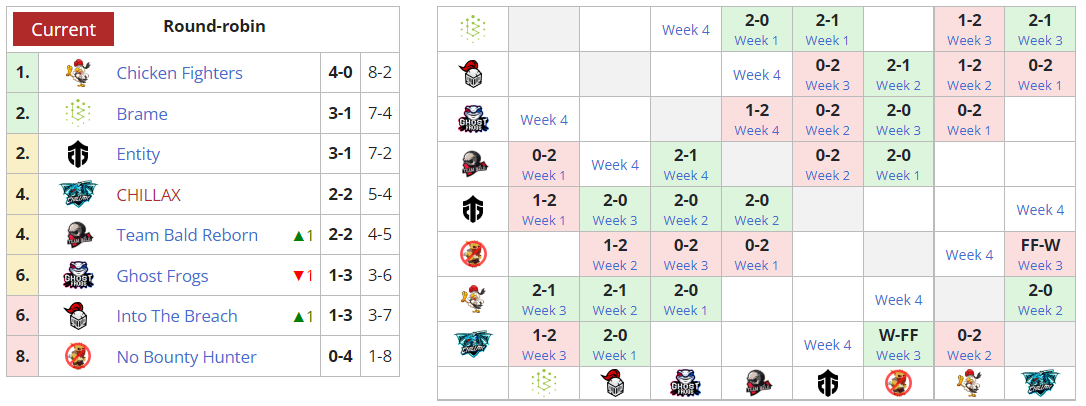The image size is (1086, 406).
Task: Click Brame logo in crosstable bottom row
Action: (544, 384)
